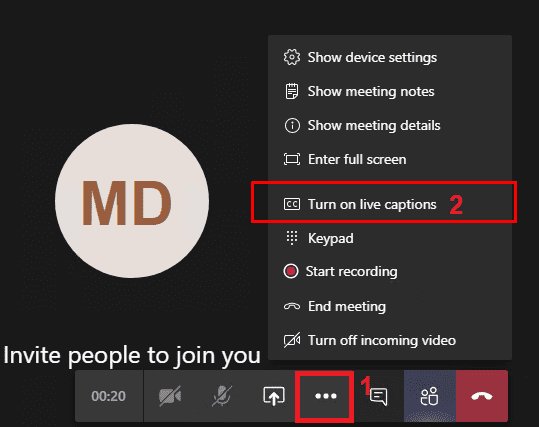Click the gear icon for device settings
The height and width of the screenshot is (427, 539).
pyautogui.click(x=292, y=57)
